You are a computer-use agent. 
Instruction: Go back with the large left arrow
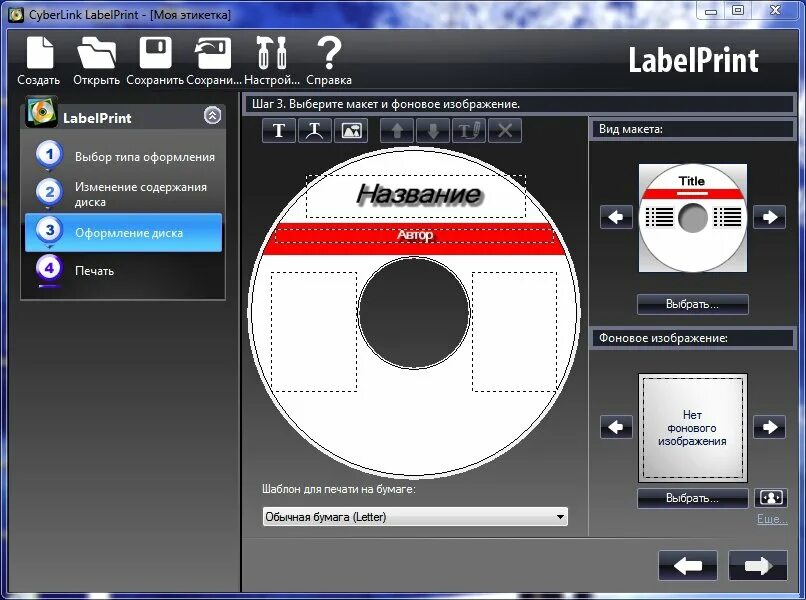pos(688,566)
